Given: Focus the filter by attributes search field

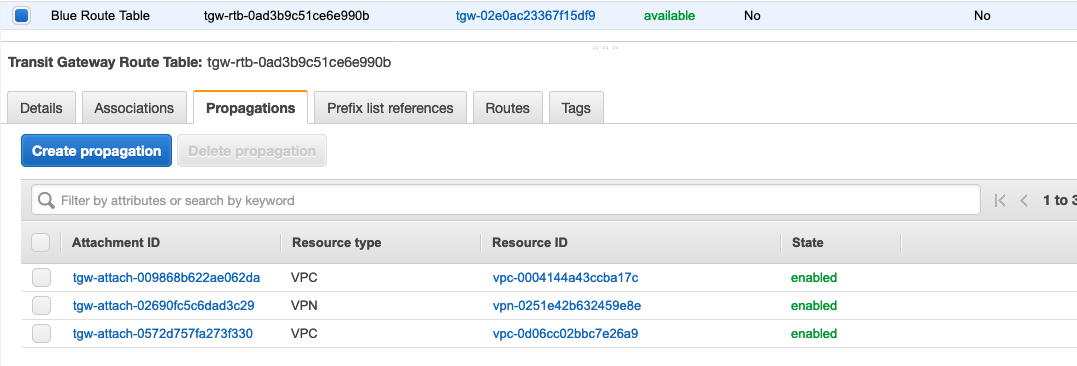Looking at the screenshot, I should coord(506,201).
